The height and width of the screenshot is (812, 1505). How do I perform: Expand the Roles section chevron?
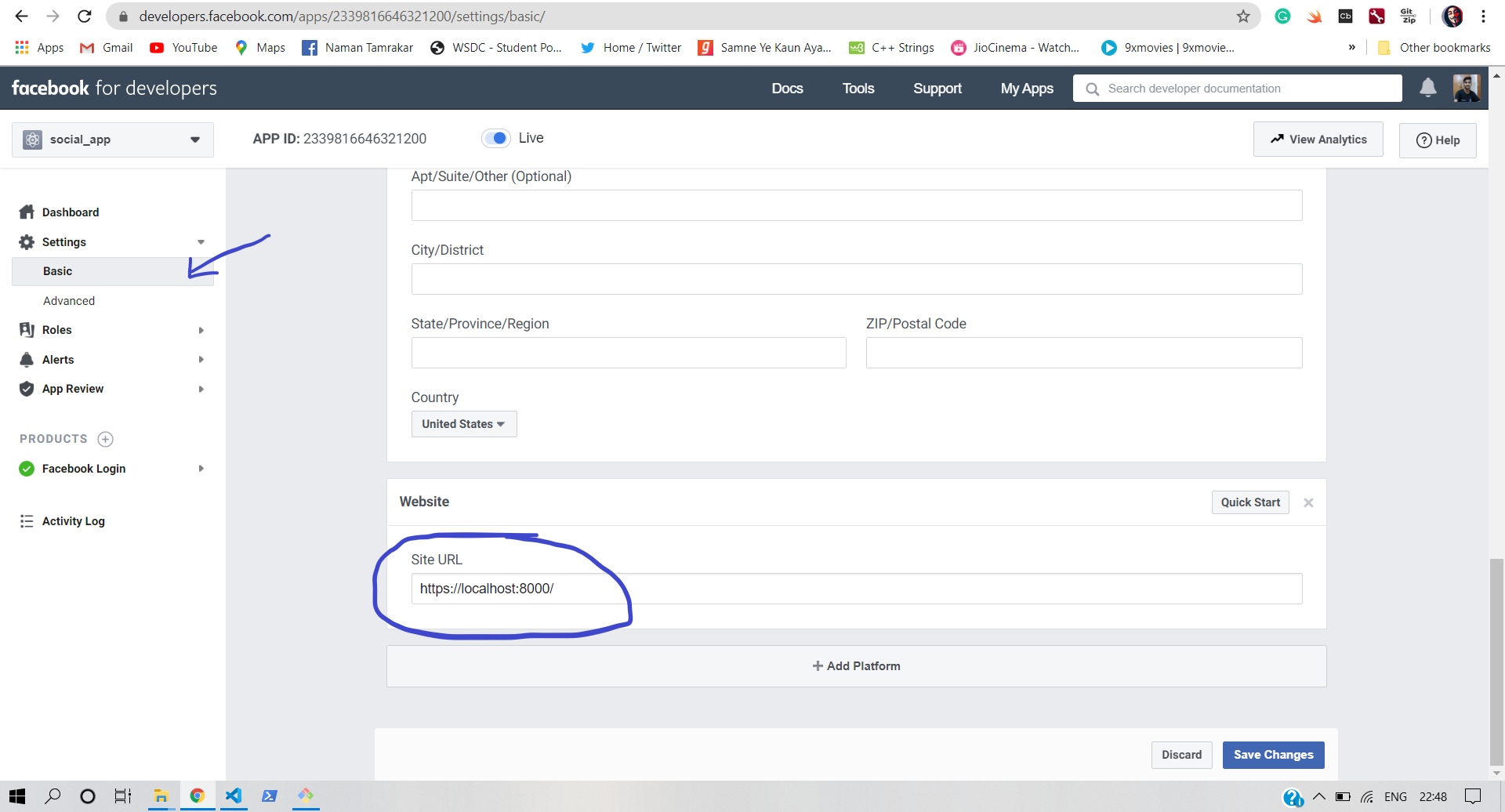point(201,329)
